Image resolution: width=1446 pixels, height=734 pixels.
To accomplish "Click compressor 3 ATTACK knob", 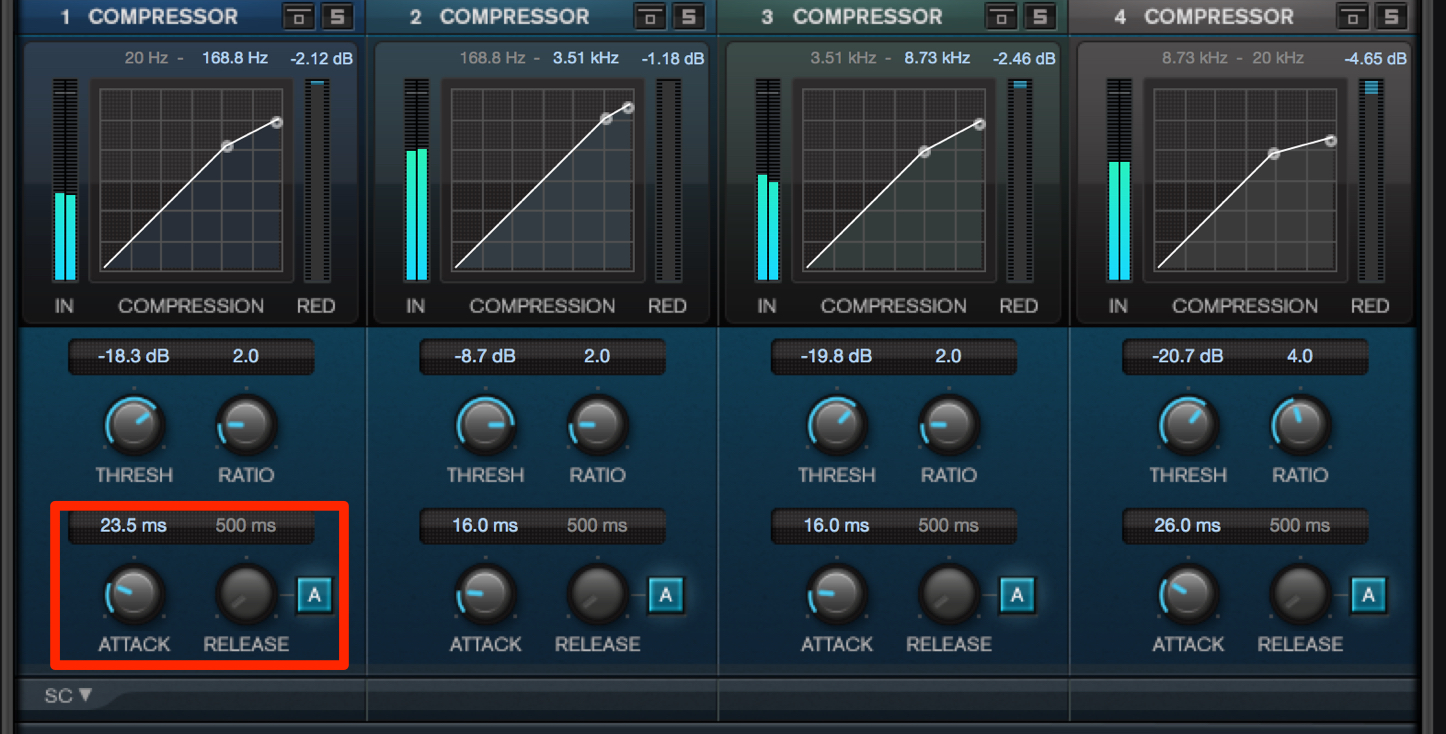I will (838, 594).
